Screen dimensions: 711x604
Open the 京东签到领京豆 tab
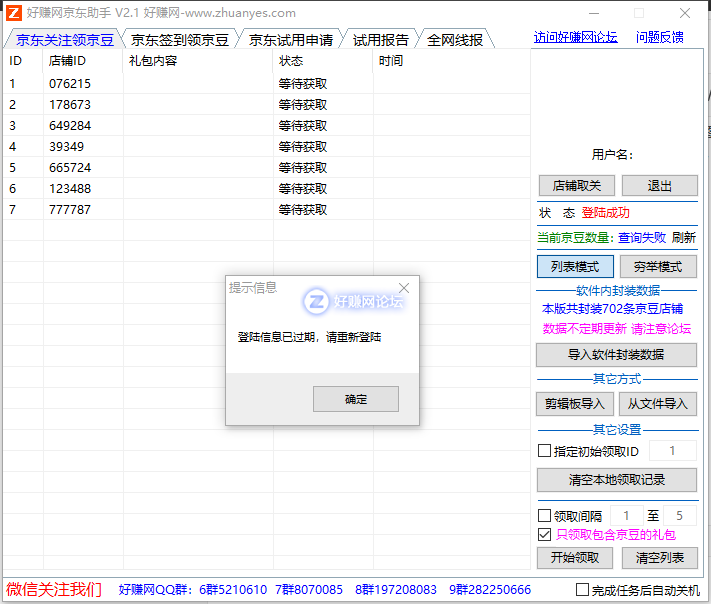coord(180,40)
